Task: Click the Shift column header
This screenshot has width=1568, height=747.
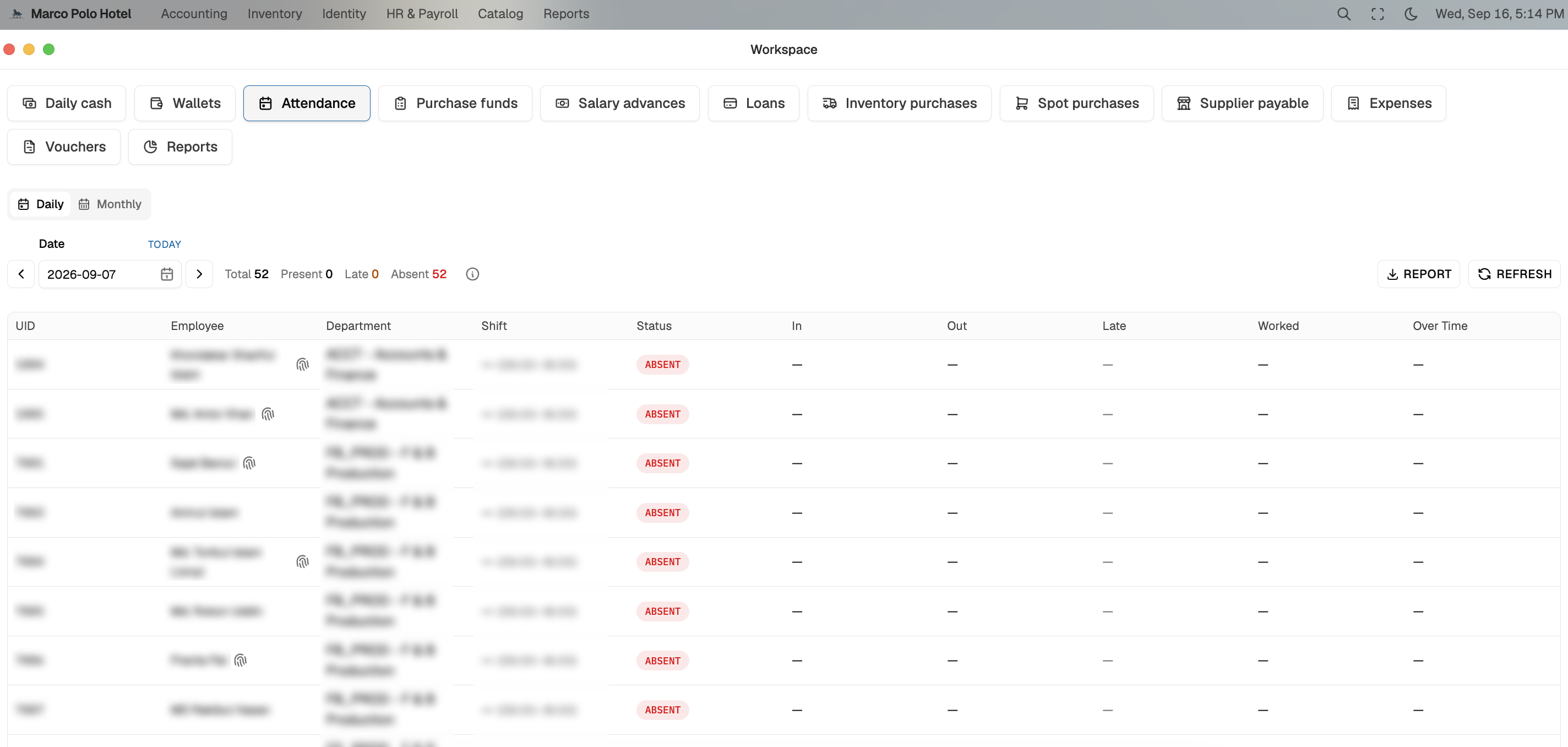Action: [494, 326]
